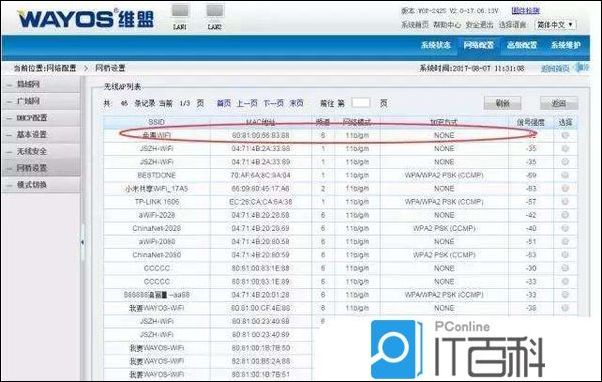
Task: Click the 无线AP列表 panel title
Action: (x=122, y=86)
